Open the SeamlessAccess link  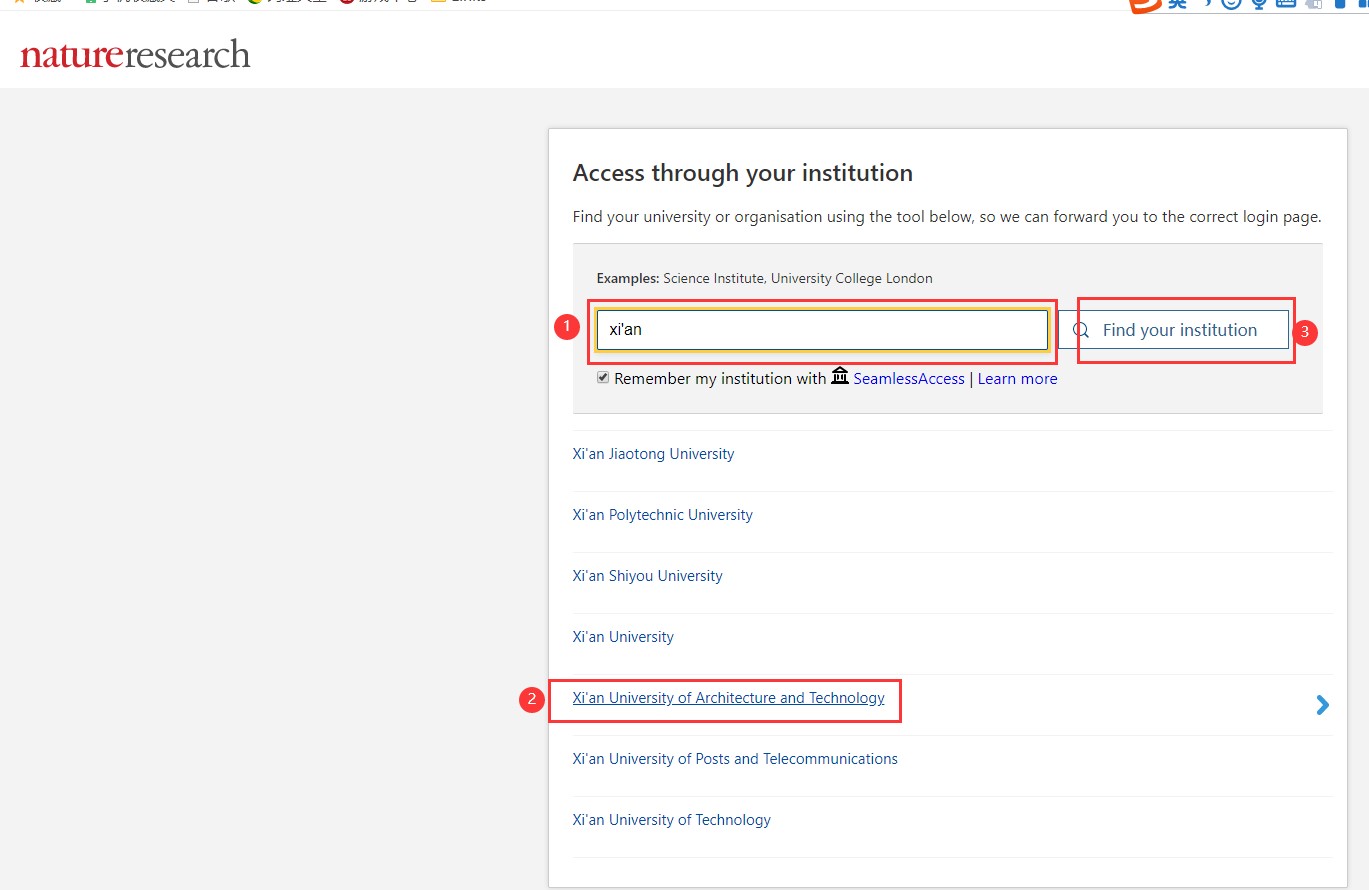(x=909, y=379)
